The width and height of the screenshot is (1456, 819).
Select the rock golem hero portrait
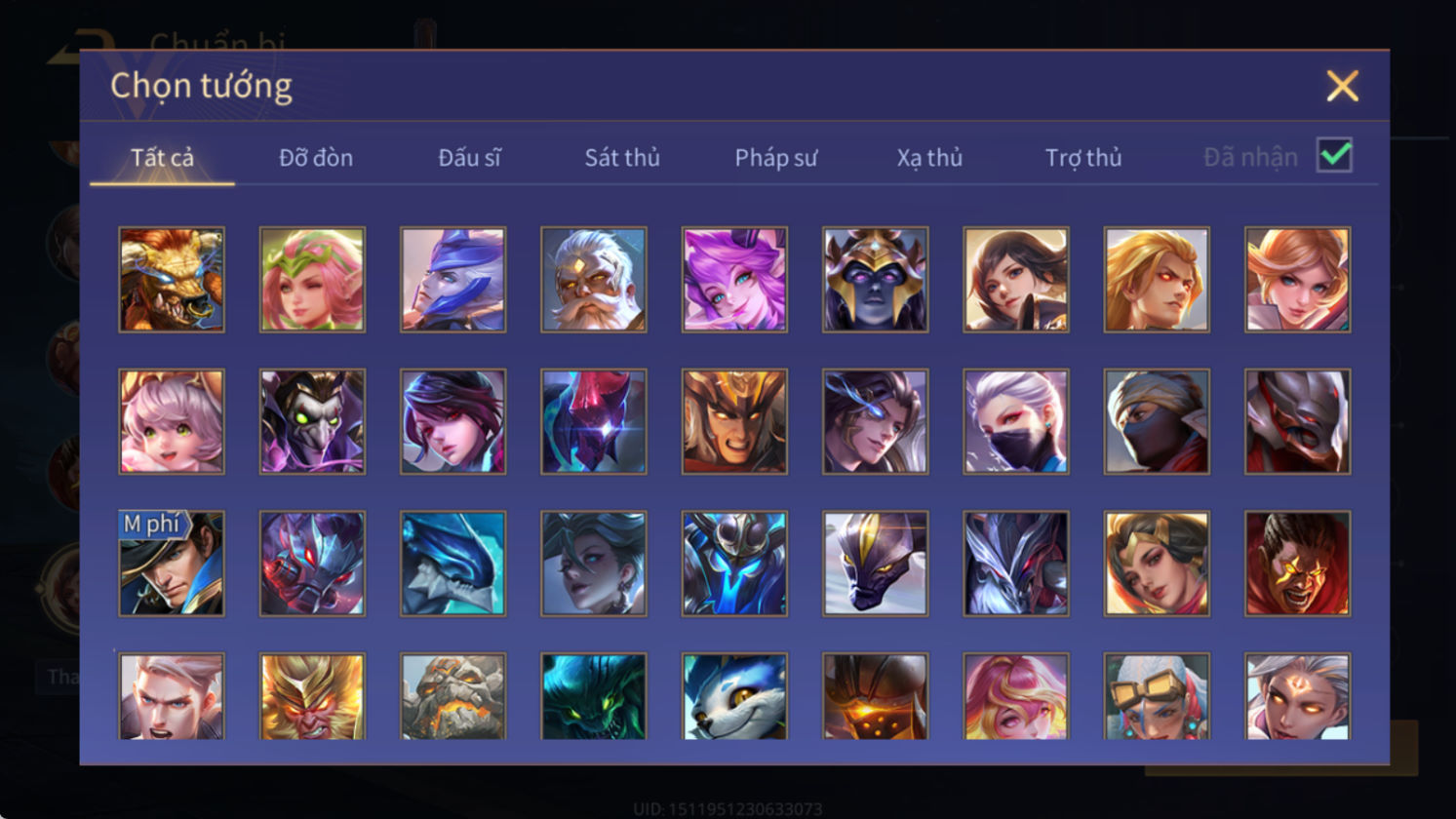[453, 696]
